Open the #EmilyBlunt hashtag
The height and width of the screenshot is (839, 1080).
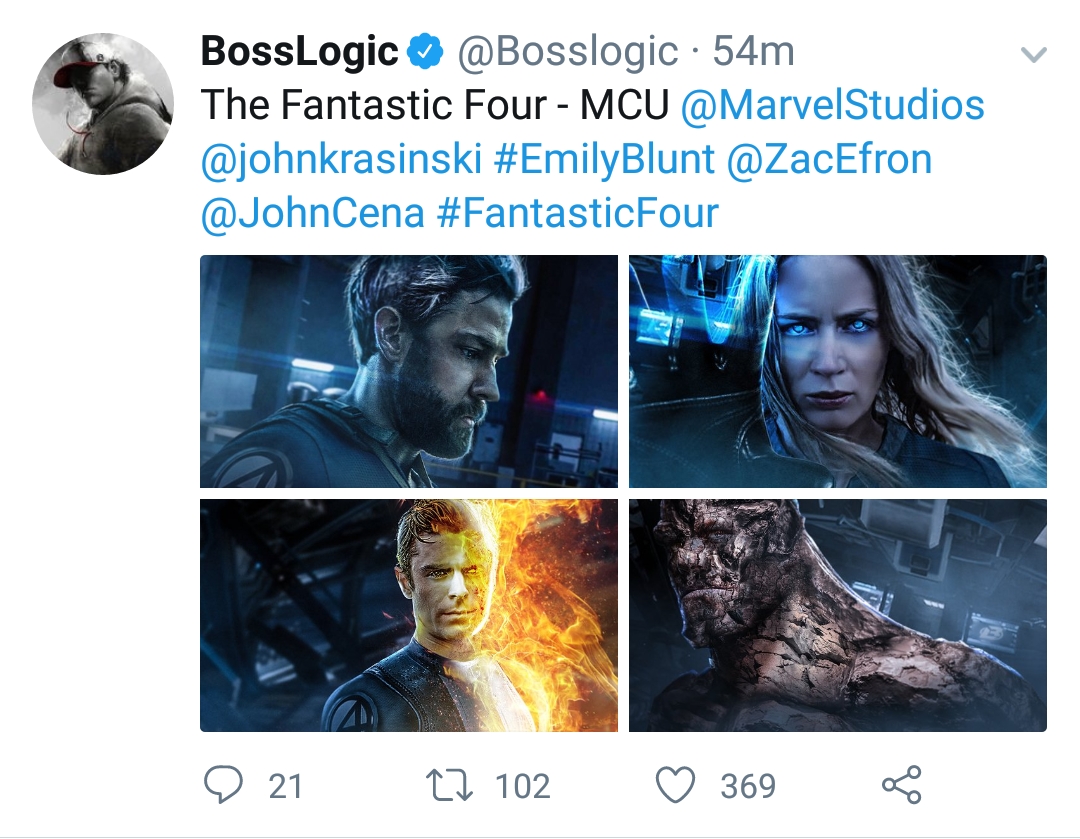click(603, 160)
